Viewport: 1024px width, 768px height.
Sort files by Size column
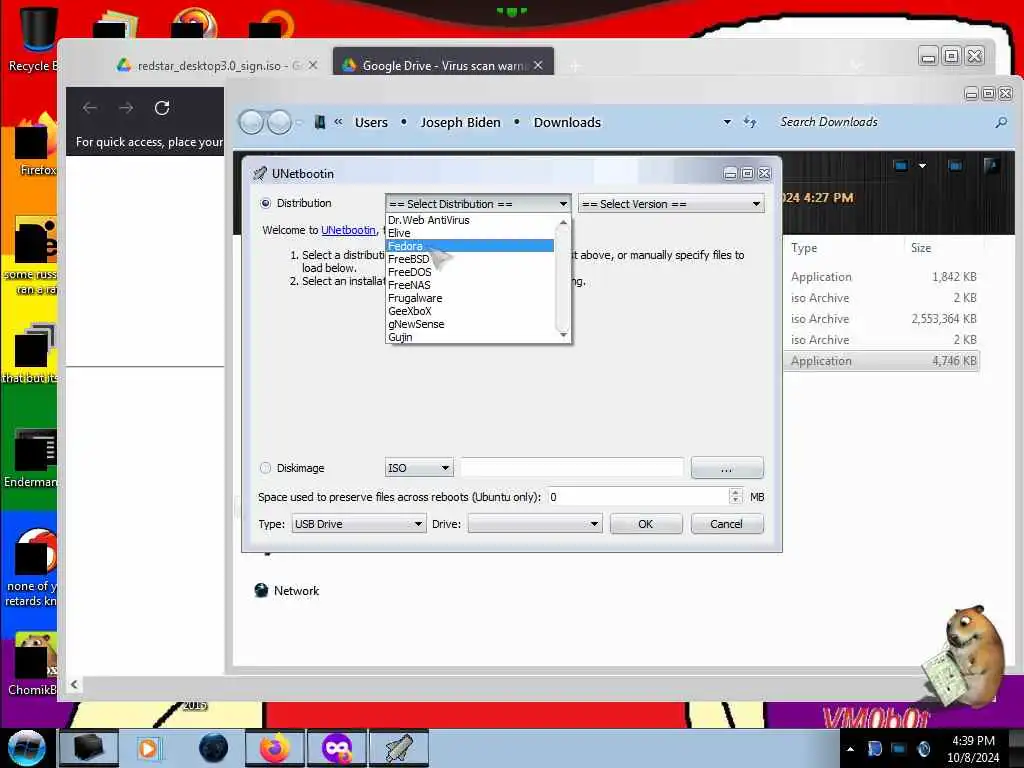(x=921, y=248)
